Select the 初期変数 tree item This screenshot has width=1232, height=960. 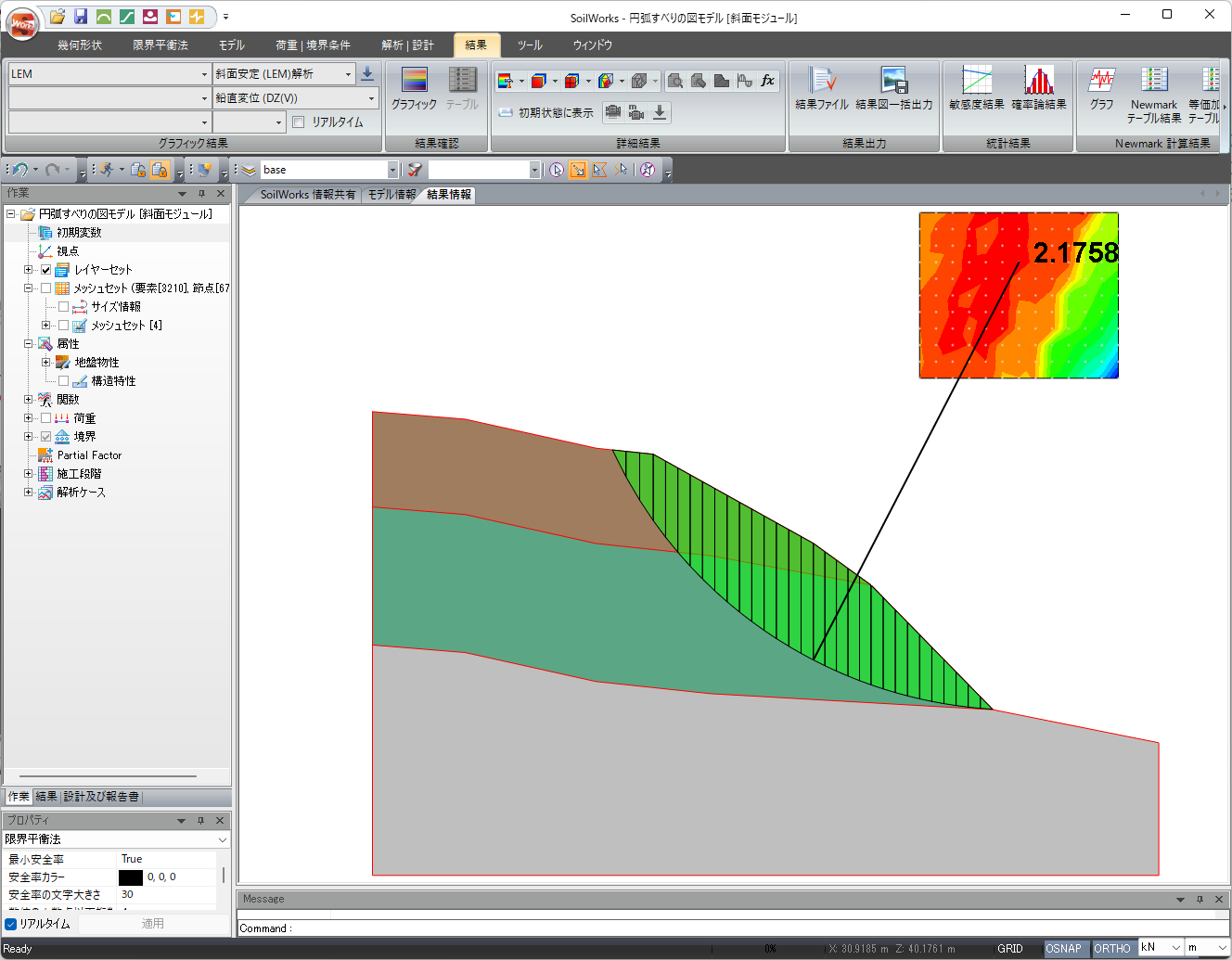pos(79,233)
